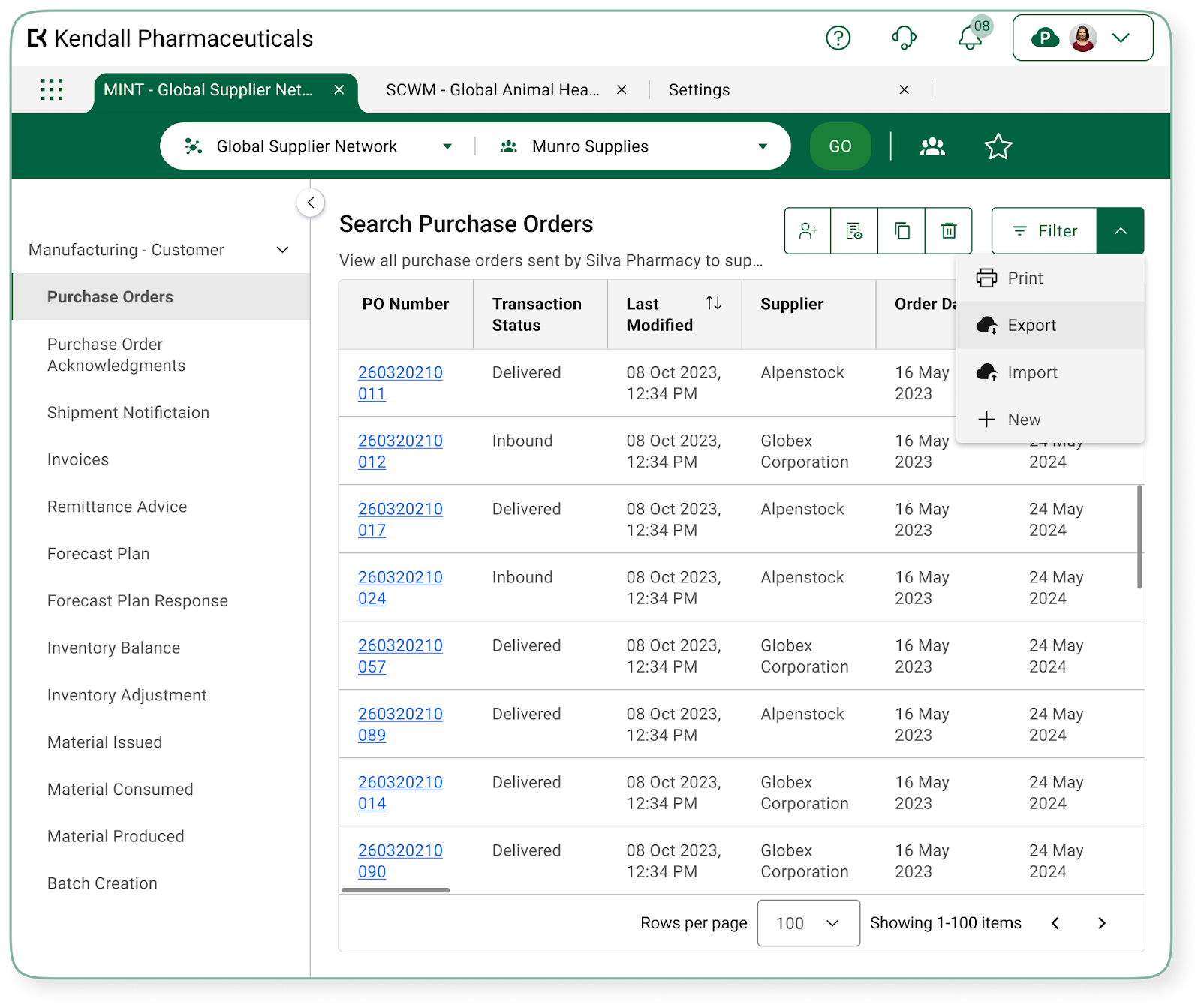Screen dimensions: 1201x1008
Task: Switch to the Settings tab
Action: click(x=699, y=90)
